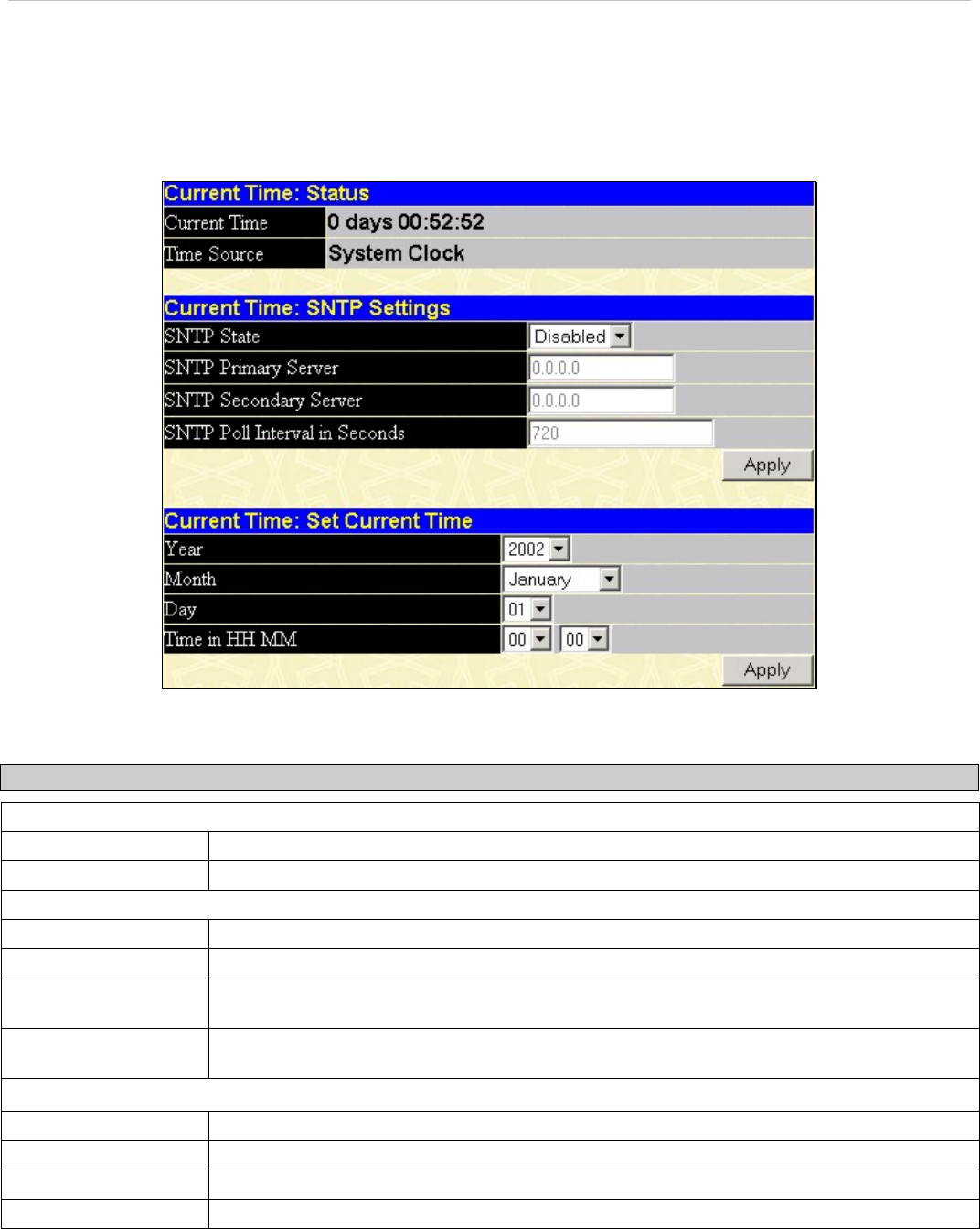980x1229 pixels.
Task: Click the 'Month' label
Action: [x=190, y=580]
